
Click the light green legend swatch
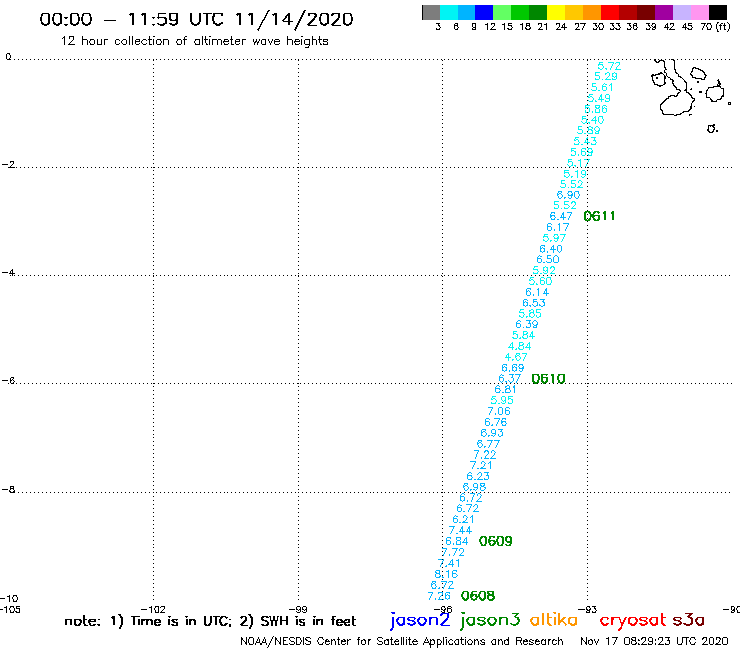(x=502, y=12)
